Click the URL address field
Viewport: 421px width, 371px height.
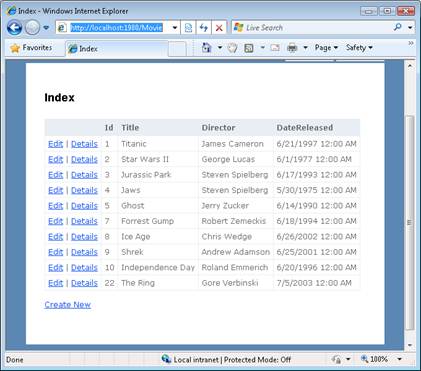point(117,28)
